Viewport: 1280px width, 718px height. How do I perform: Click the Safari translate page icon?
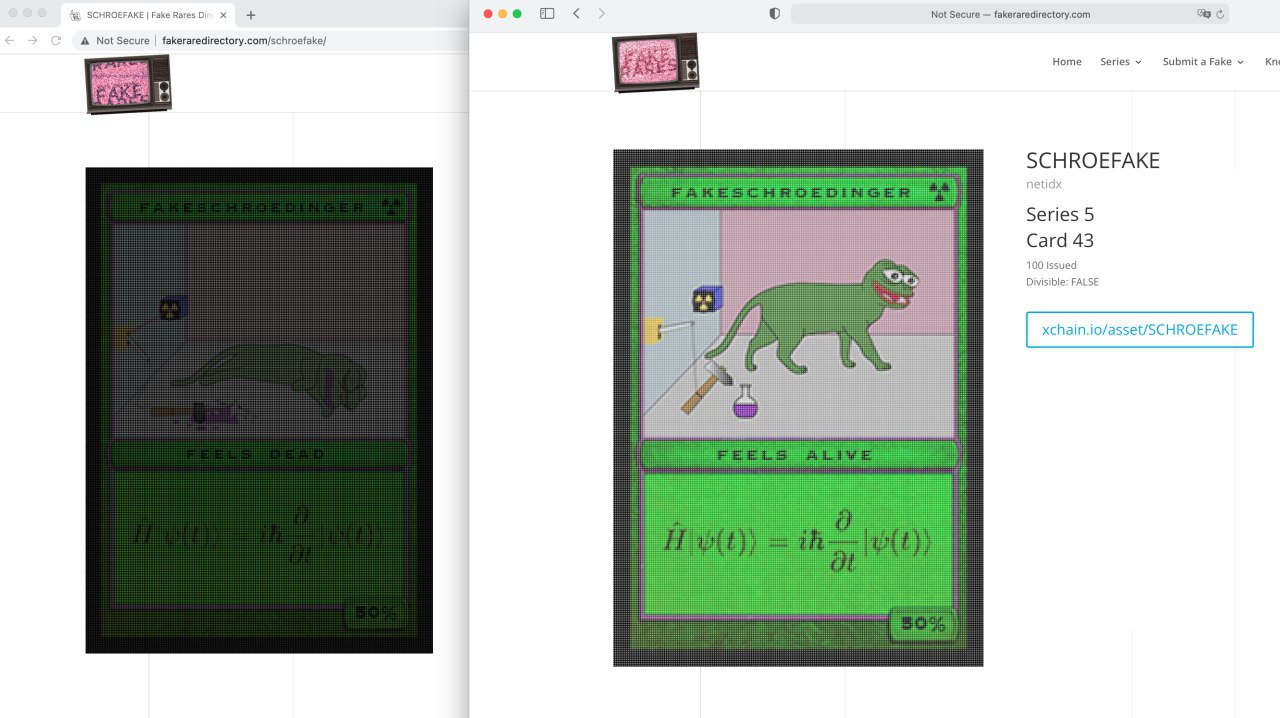click(1203, 14)
